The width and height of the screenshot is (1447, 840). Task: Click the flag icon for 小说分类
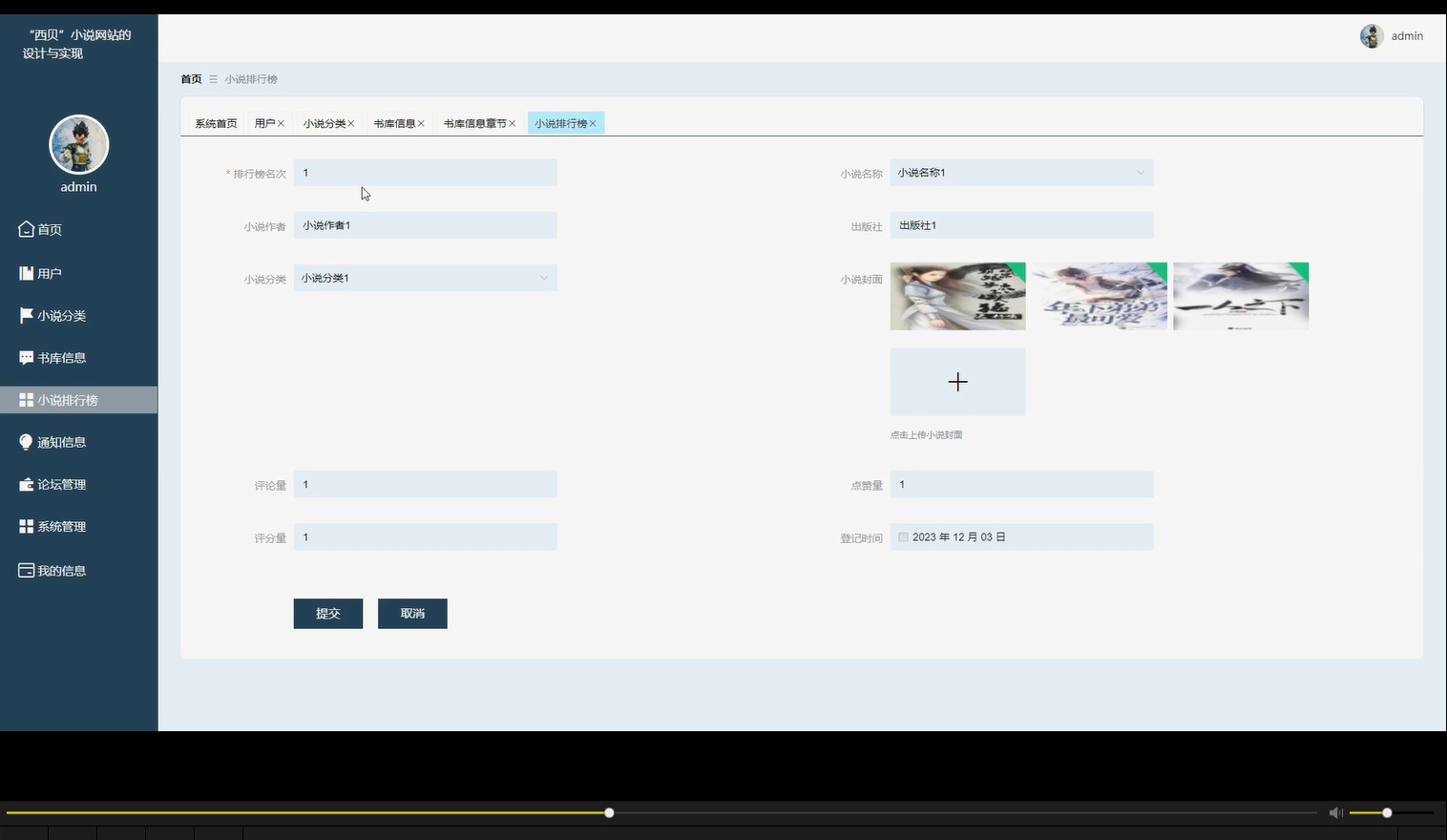point(26,315)
